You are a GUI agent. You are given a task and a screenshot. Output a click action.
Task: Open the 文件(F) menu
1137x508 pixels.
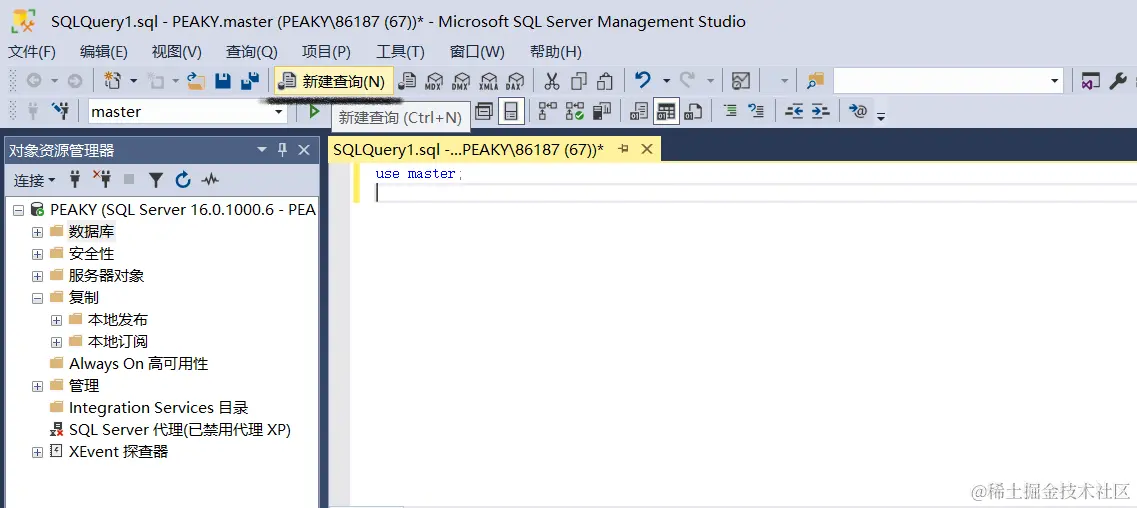pyautogui.click(x=32, y=51)
